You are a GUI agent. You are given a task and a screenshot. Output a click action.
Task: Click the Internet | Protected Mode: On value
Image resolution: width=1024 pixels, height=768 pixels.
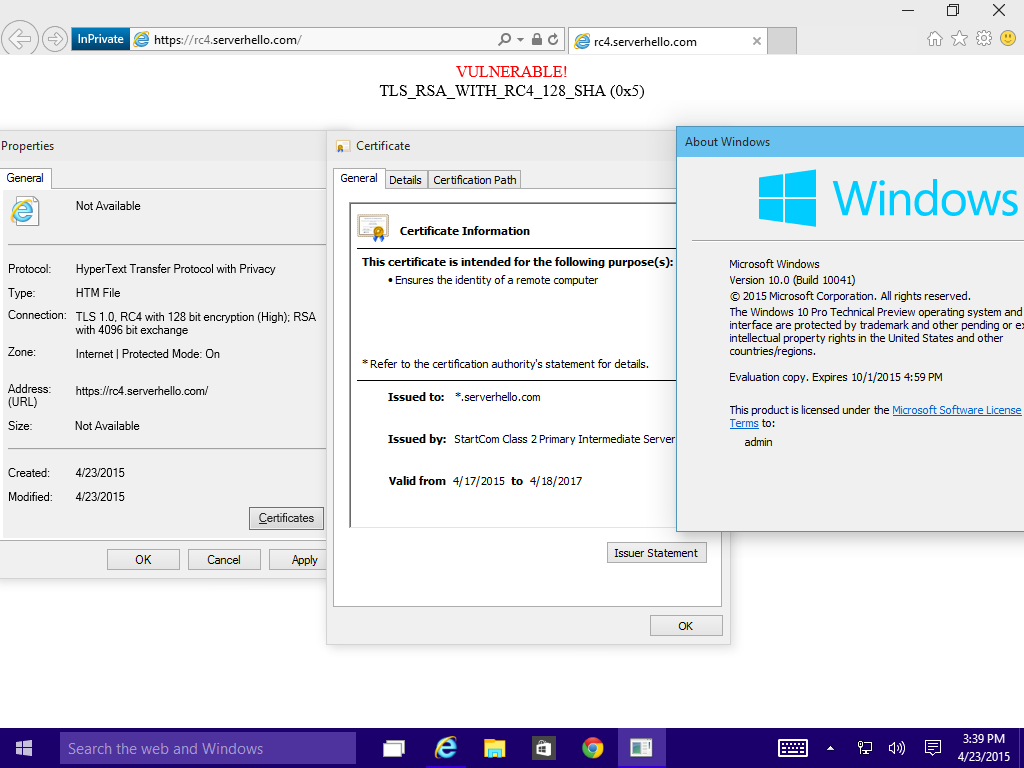(x=148, y=354)
